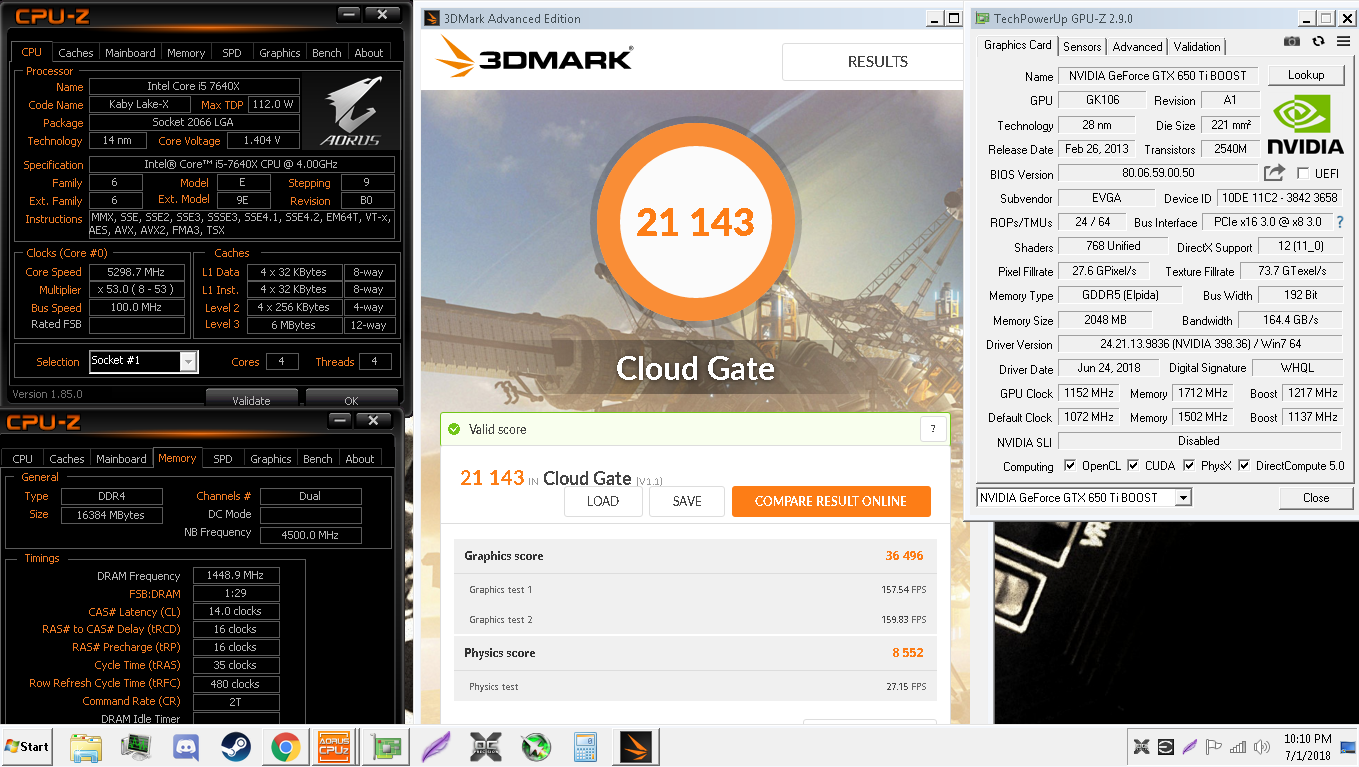Open the RESULTS tab in 3DMark
The image size is (1359, 767).
[877, 62]
